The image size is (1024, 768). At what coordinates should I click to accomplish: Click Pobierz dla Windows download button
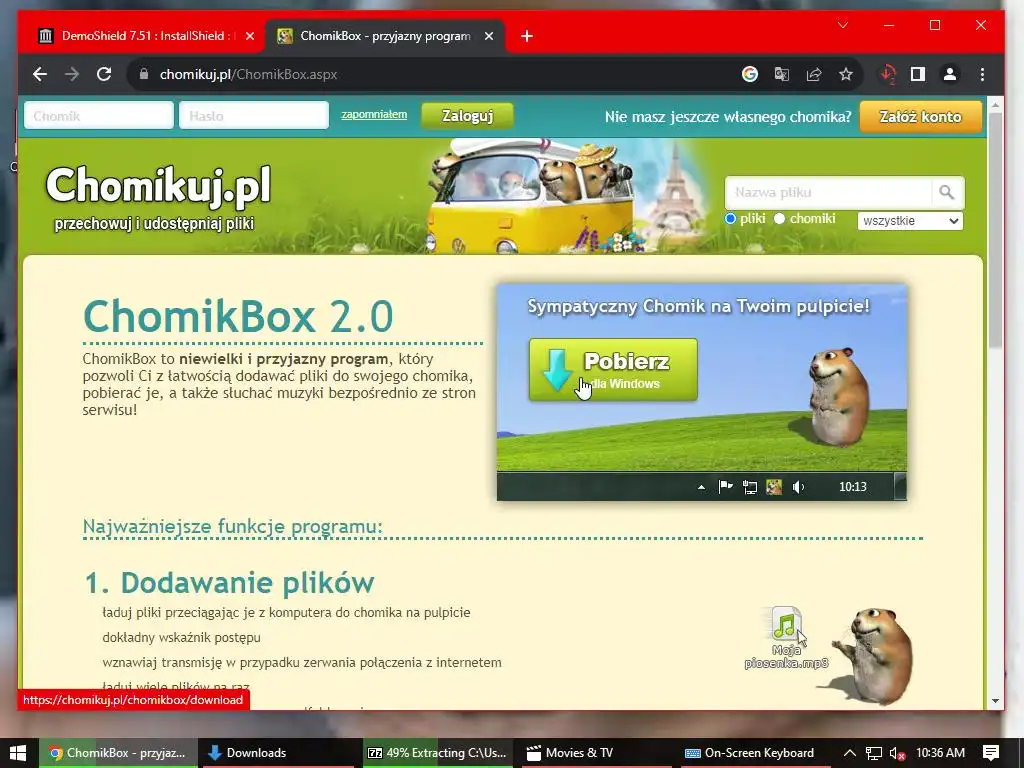[x=613, y=370]
